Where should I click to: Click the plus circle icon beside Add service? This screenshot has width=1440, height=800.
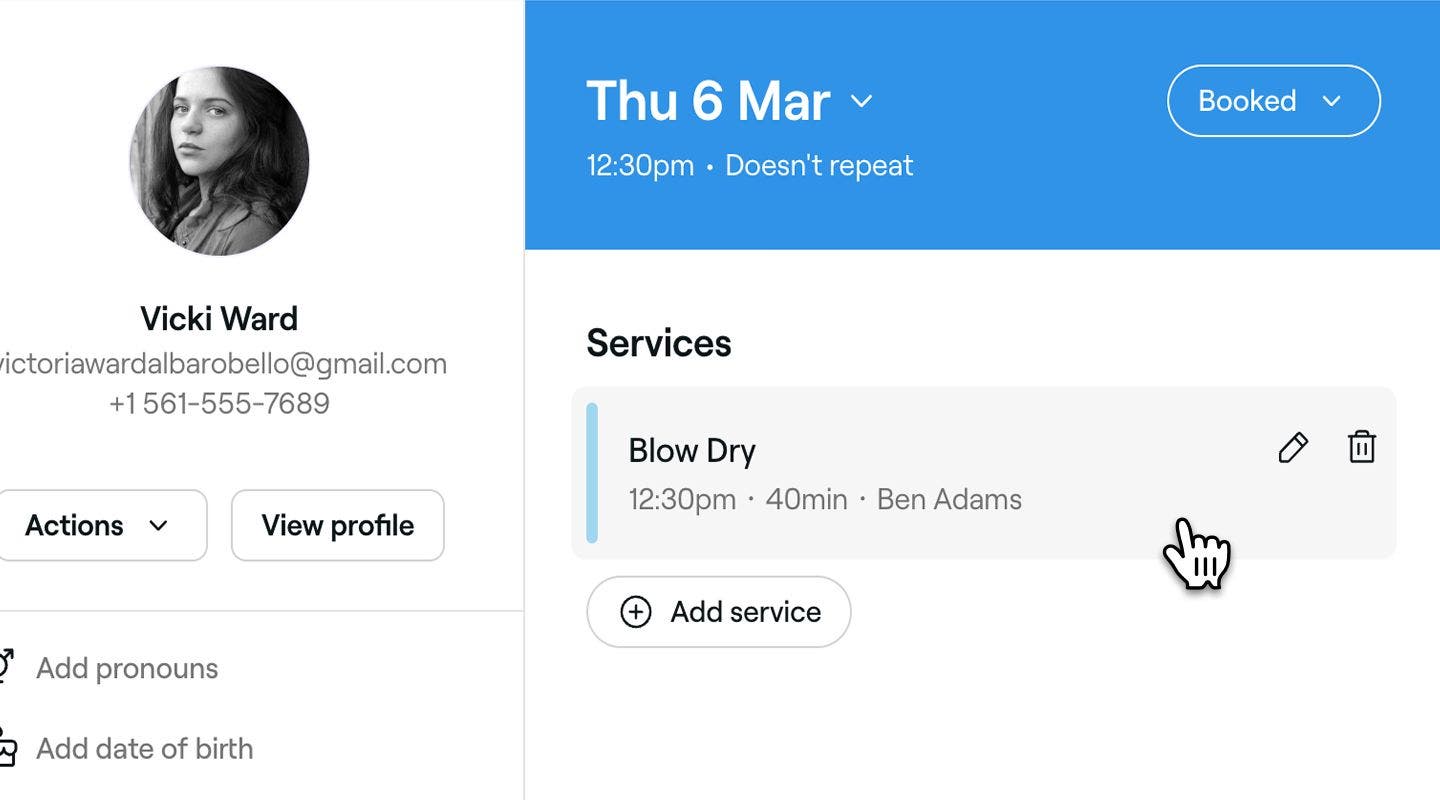[x=636, y=612]
